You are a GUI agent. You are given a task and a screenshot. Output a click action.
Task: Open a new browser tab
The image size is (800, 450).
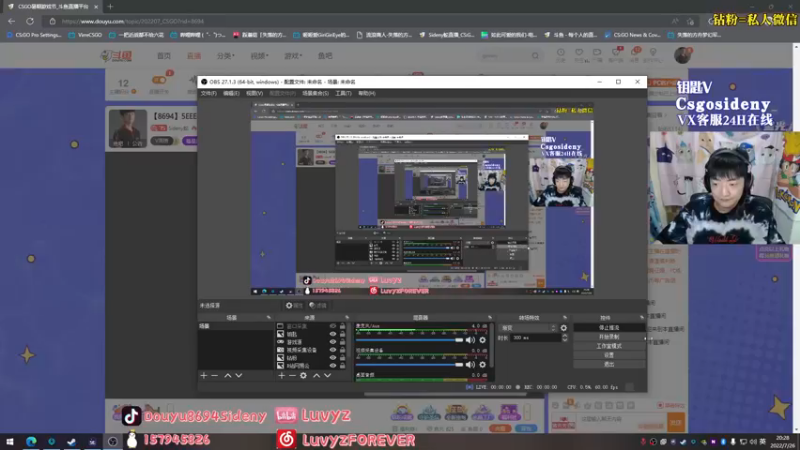tap(110, 6)
